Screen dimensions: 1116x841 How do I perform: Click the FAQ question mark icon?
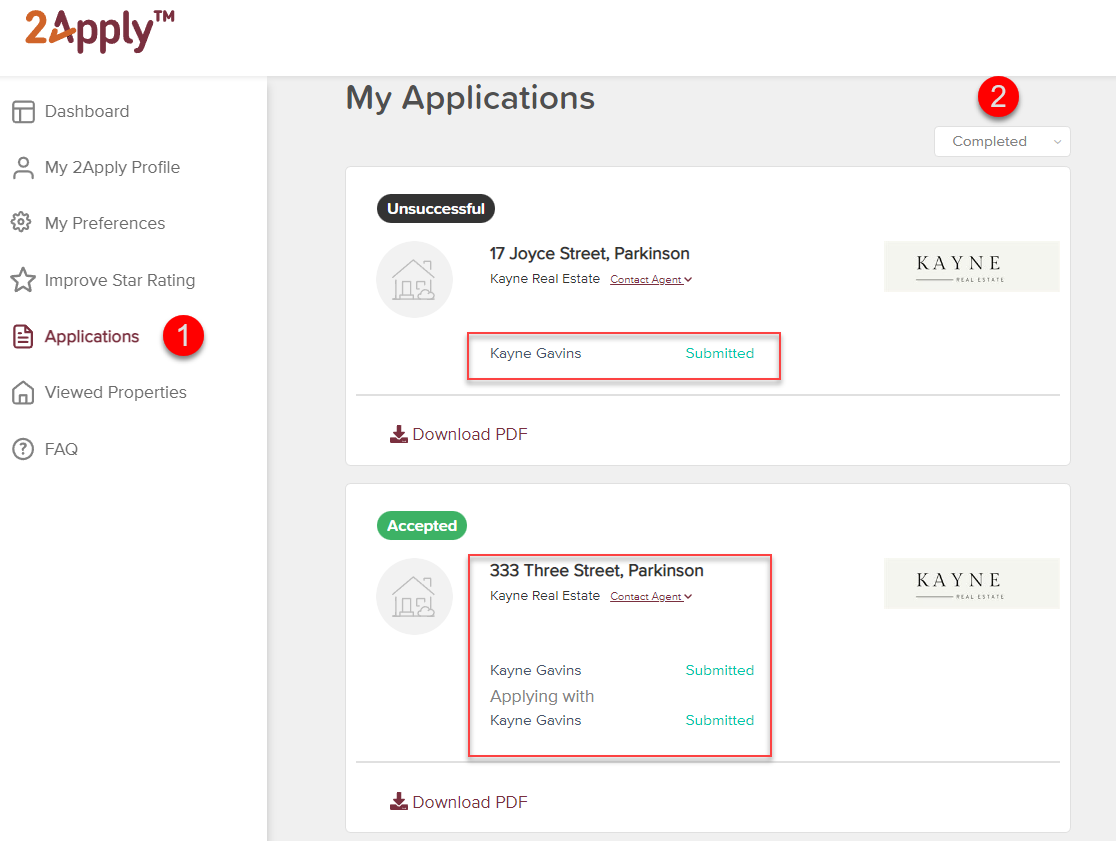pyautogui.click(x=23, y=449)
